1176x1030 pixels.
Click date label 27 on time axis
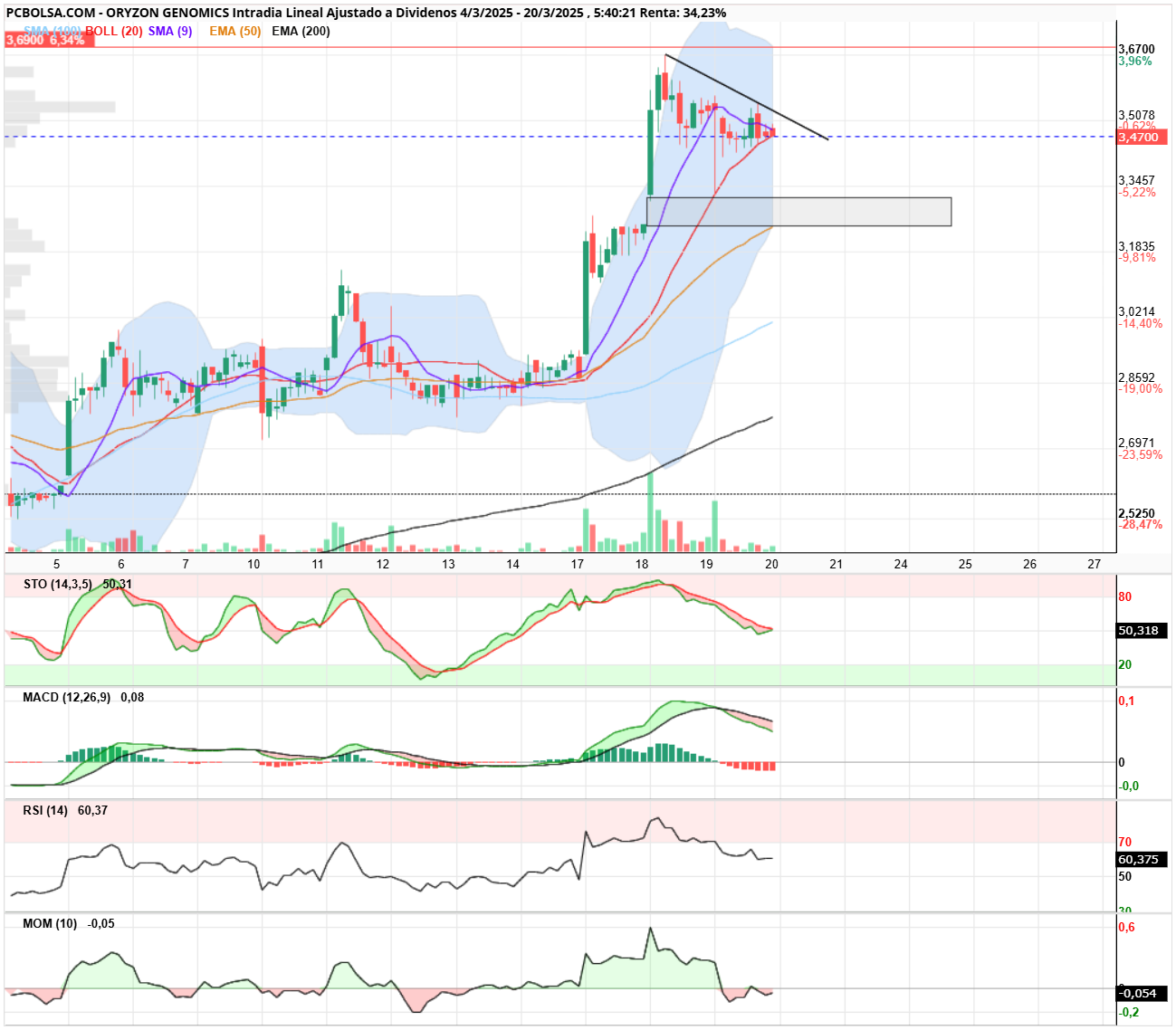(x=1095, y=564)
